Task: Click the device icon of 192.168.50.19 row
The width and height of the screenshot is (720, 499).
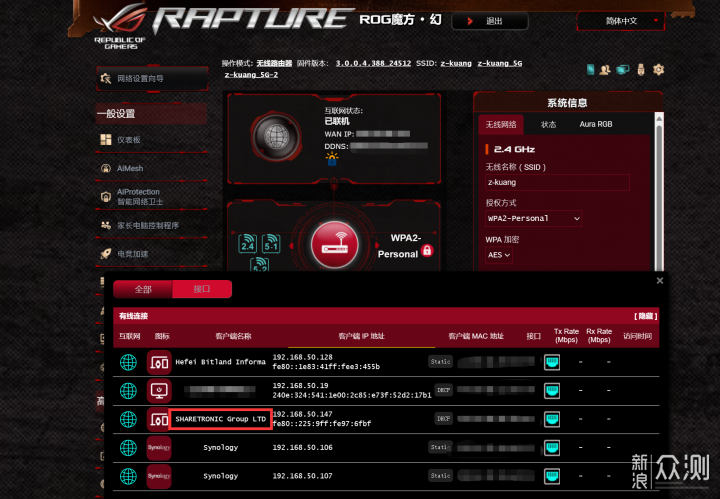Action: (159, 391)
